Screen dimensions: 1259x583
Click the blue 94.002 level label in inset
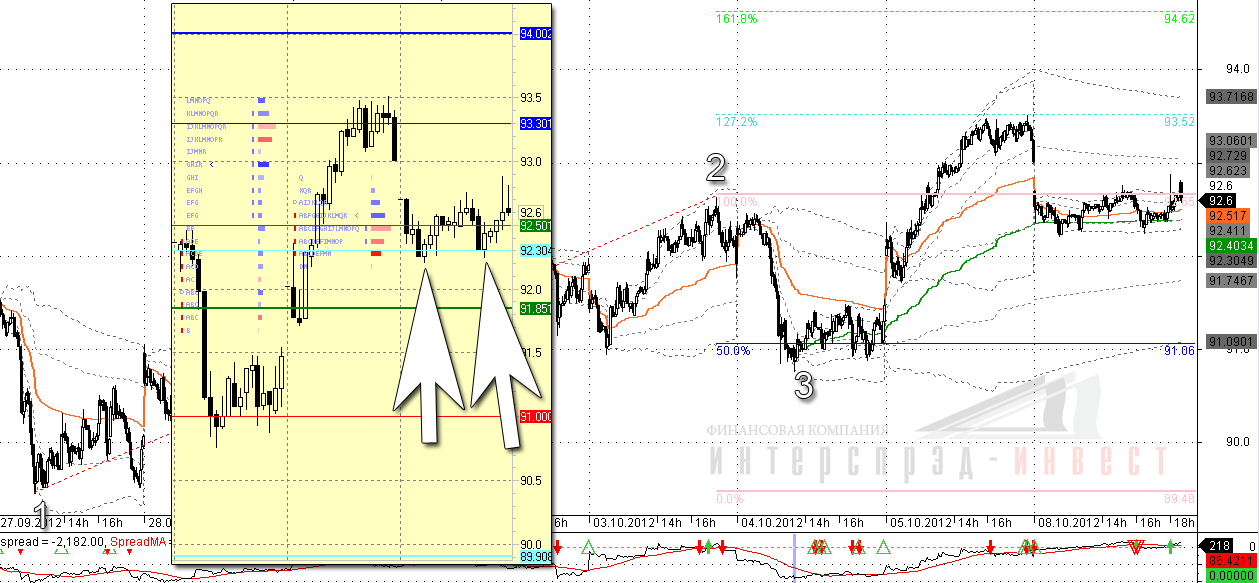pyautogui.click(x=536, y=34)
